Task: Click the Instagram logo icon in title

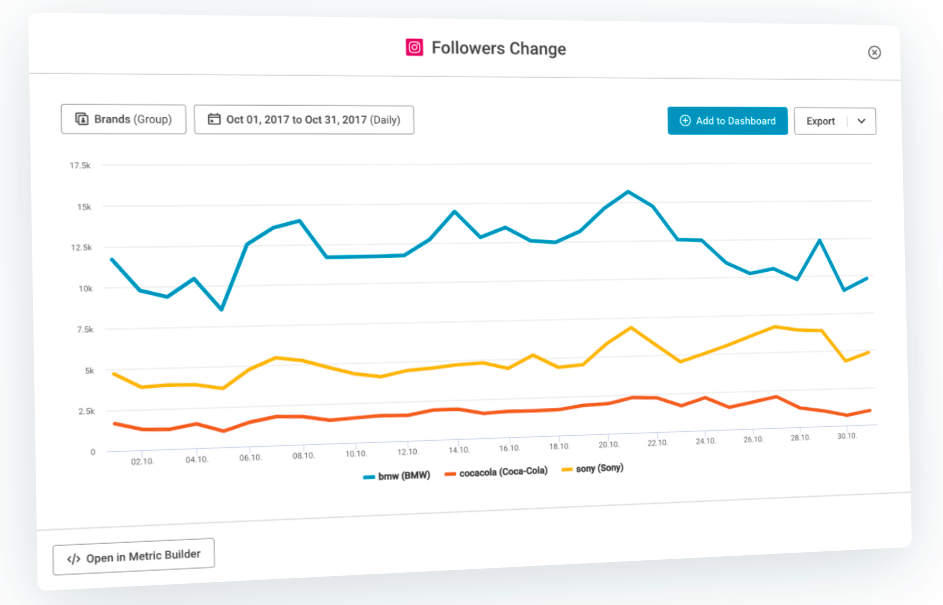Action: pyautogui.click(x=414, y=47)
